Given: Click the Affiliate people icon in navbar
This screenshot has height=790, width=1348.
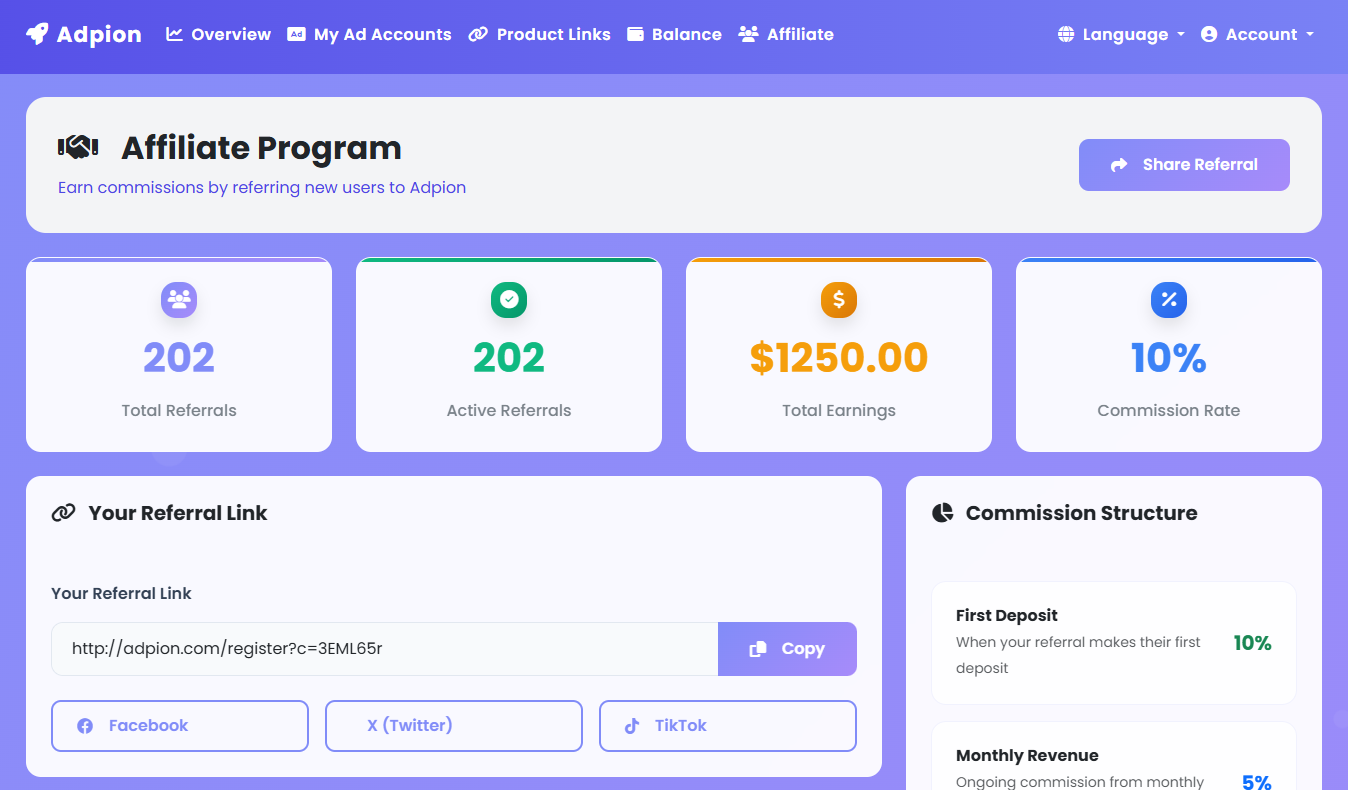Looking at the screenshot, I should tap(748, 34).
